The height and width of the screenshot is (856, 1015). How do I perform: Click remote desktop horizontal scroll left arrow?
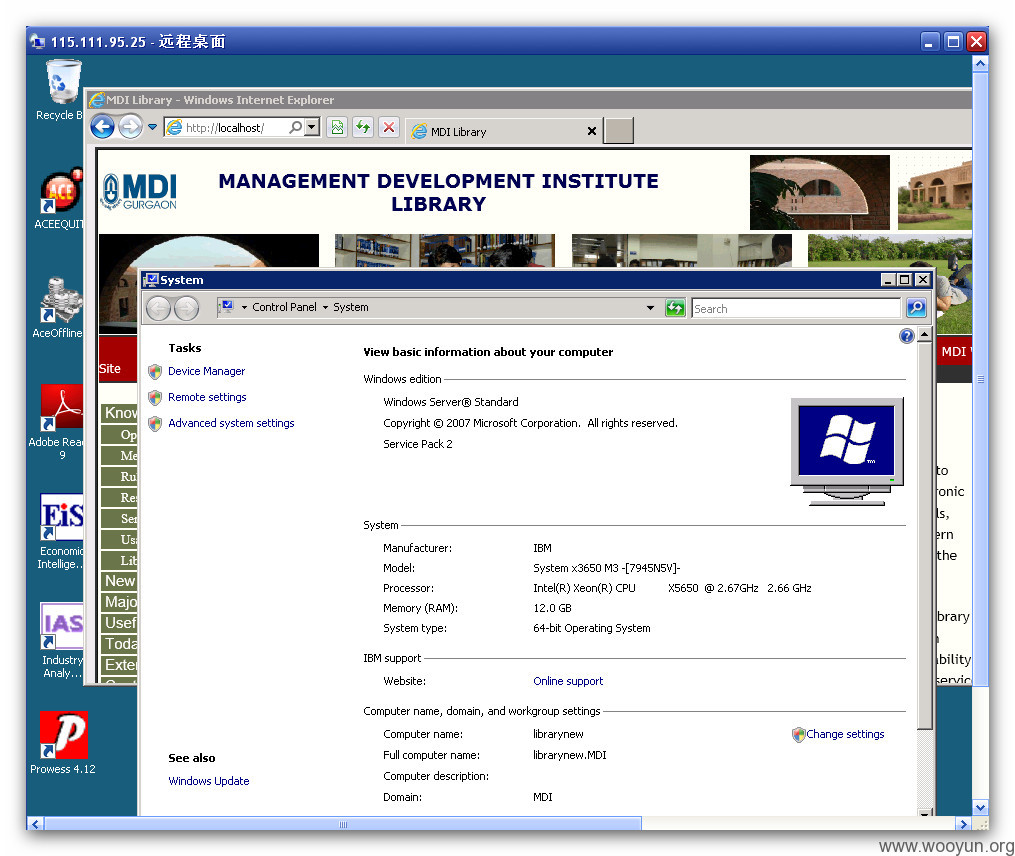click(35, 824)
